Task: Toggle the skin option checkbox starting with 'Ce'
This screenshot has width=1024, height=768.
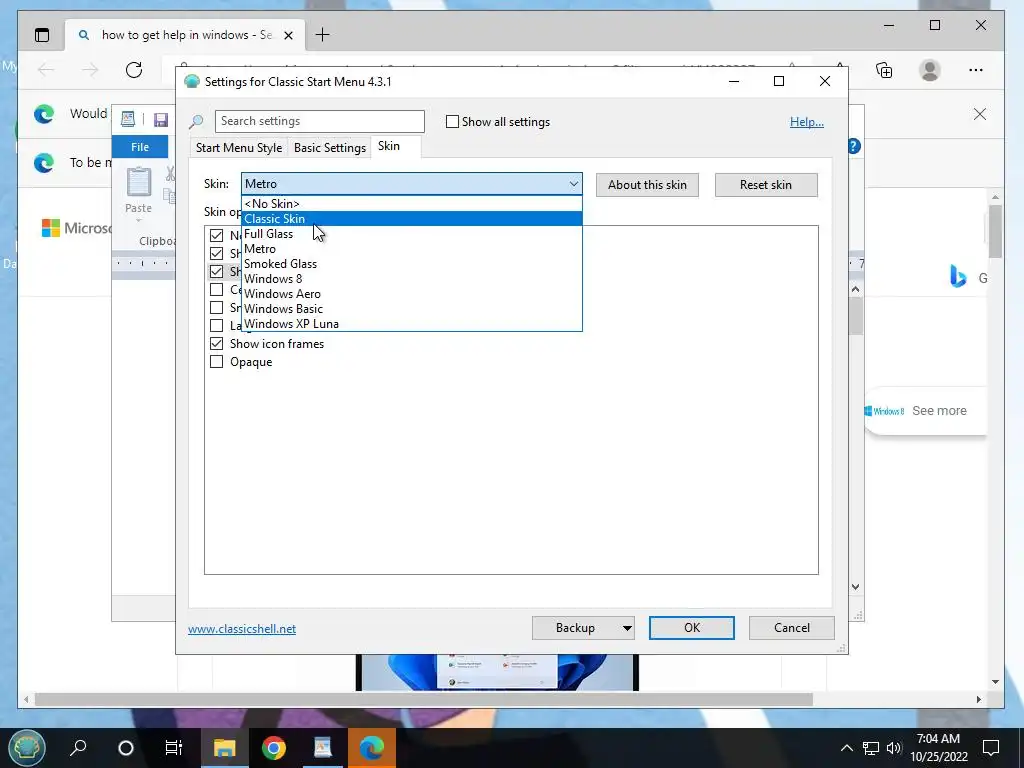Action: click(216, 289)
